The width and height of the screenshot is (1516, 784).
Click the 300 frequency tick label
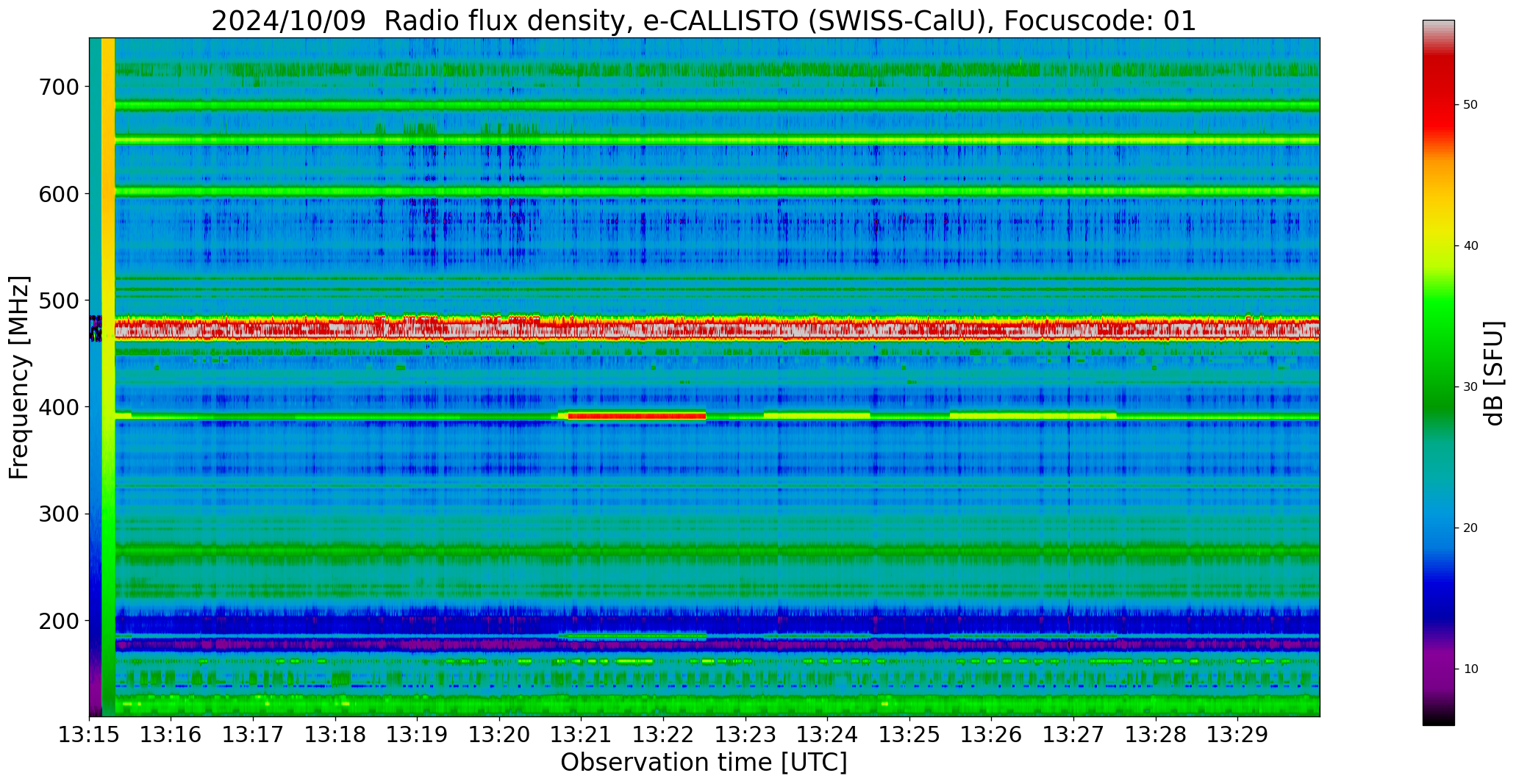tap(59, 514)
